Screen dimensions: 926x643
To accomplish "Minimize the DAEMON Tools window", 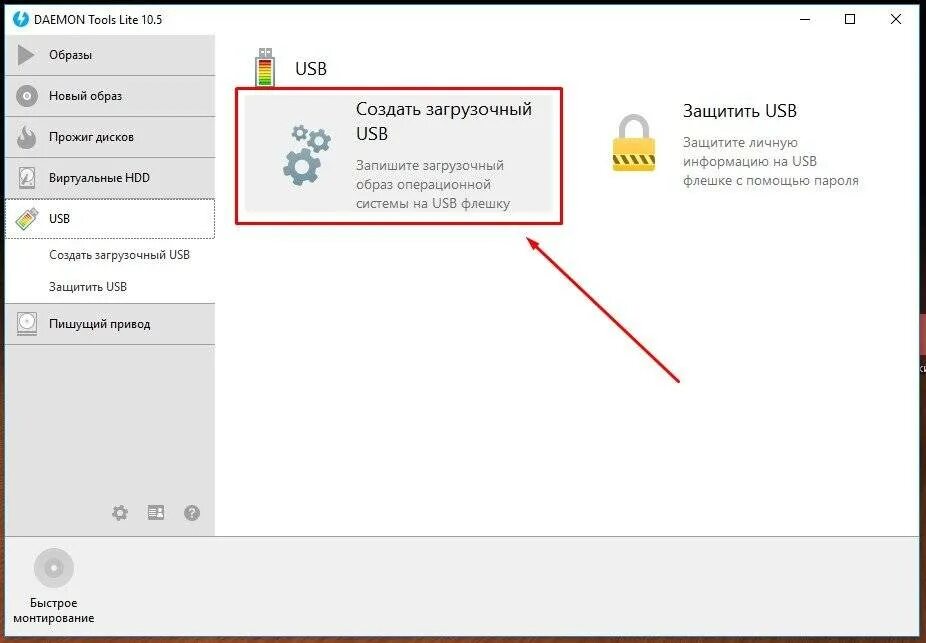I will click(x=806, y=19).
